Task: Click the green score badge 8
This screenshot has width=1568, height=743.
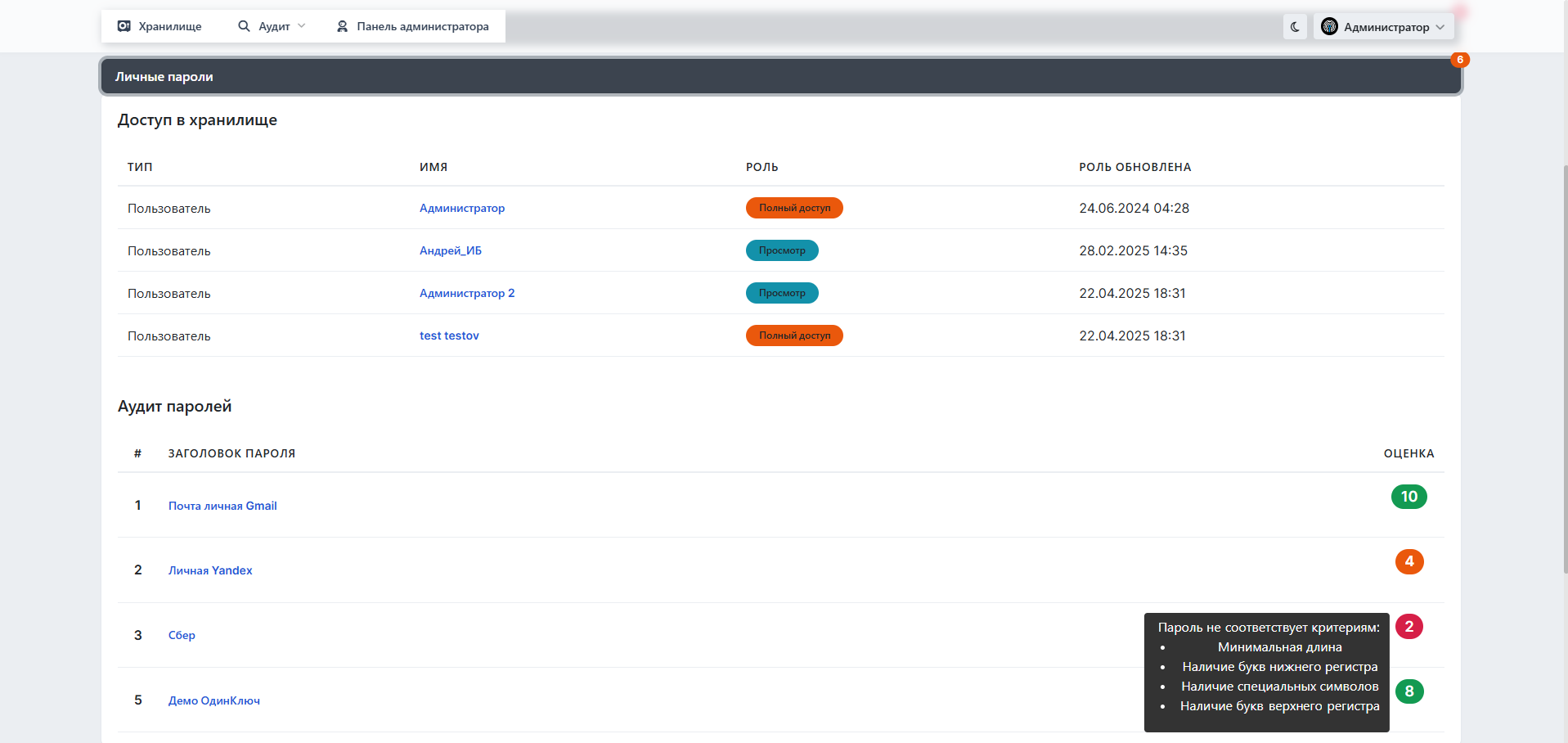Action: point(1409,691)
